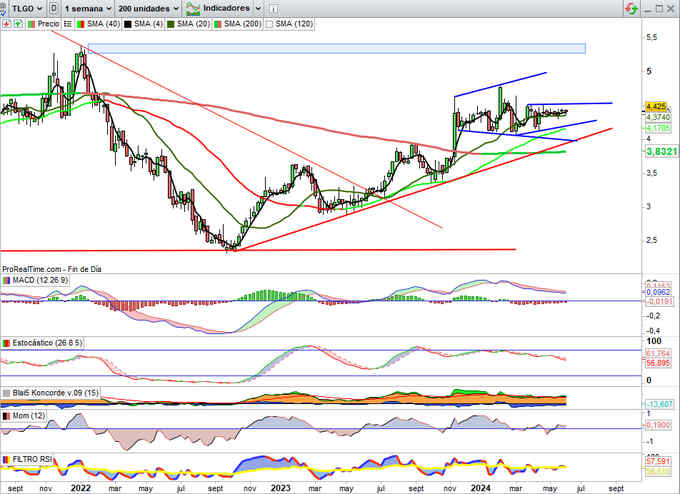Click the list settings icon after Precio

[68, 24]
